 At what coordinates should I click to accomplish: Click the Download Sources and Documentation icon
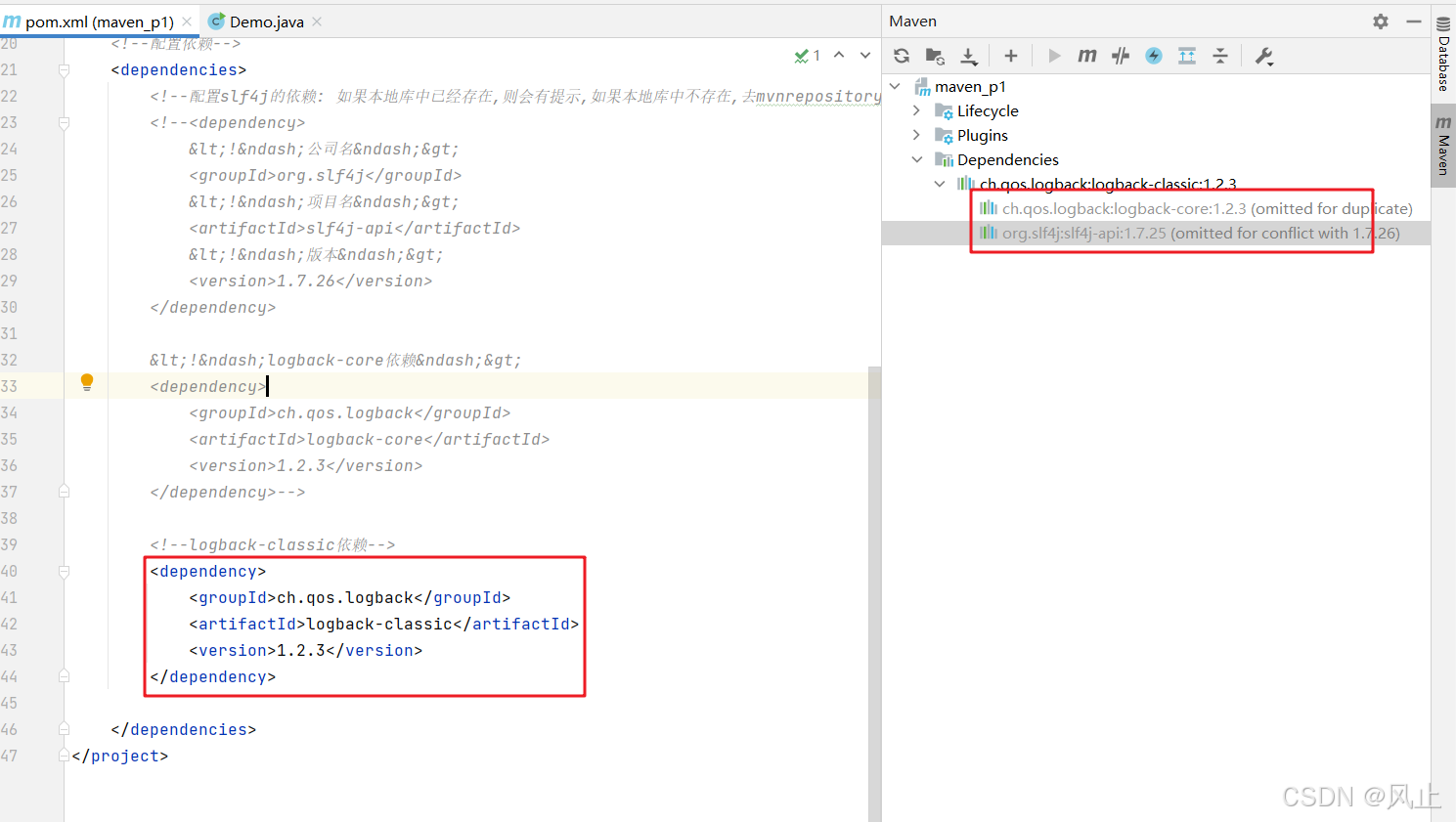(968, 56)
